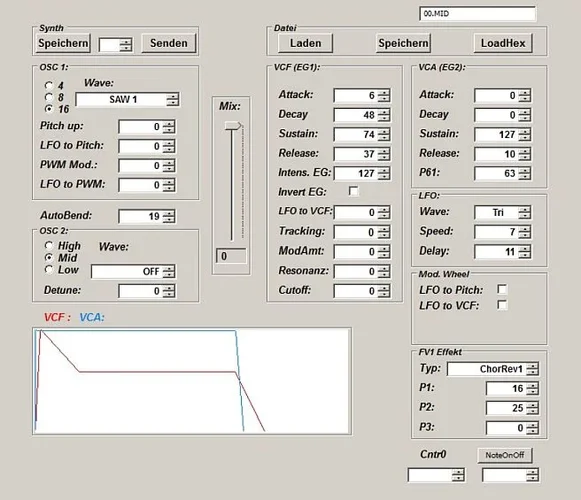Click the FV1 P2 spinner arrows
This screenshot has height=500, width=581.
(532, 408)
